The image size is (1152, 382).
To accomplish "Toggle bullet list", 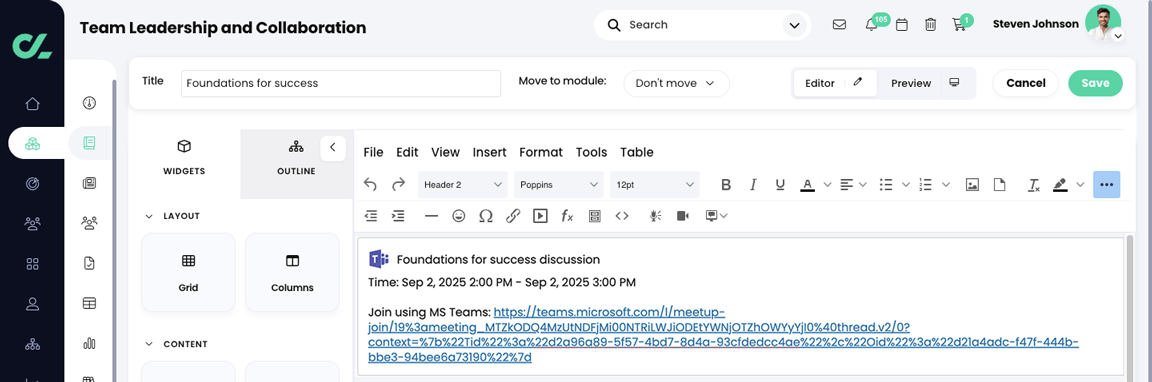I will 887,184.
